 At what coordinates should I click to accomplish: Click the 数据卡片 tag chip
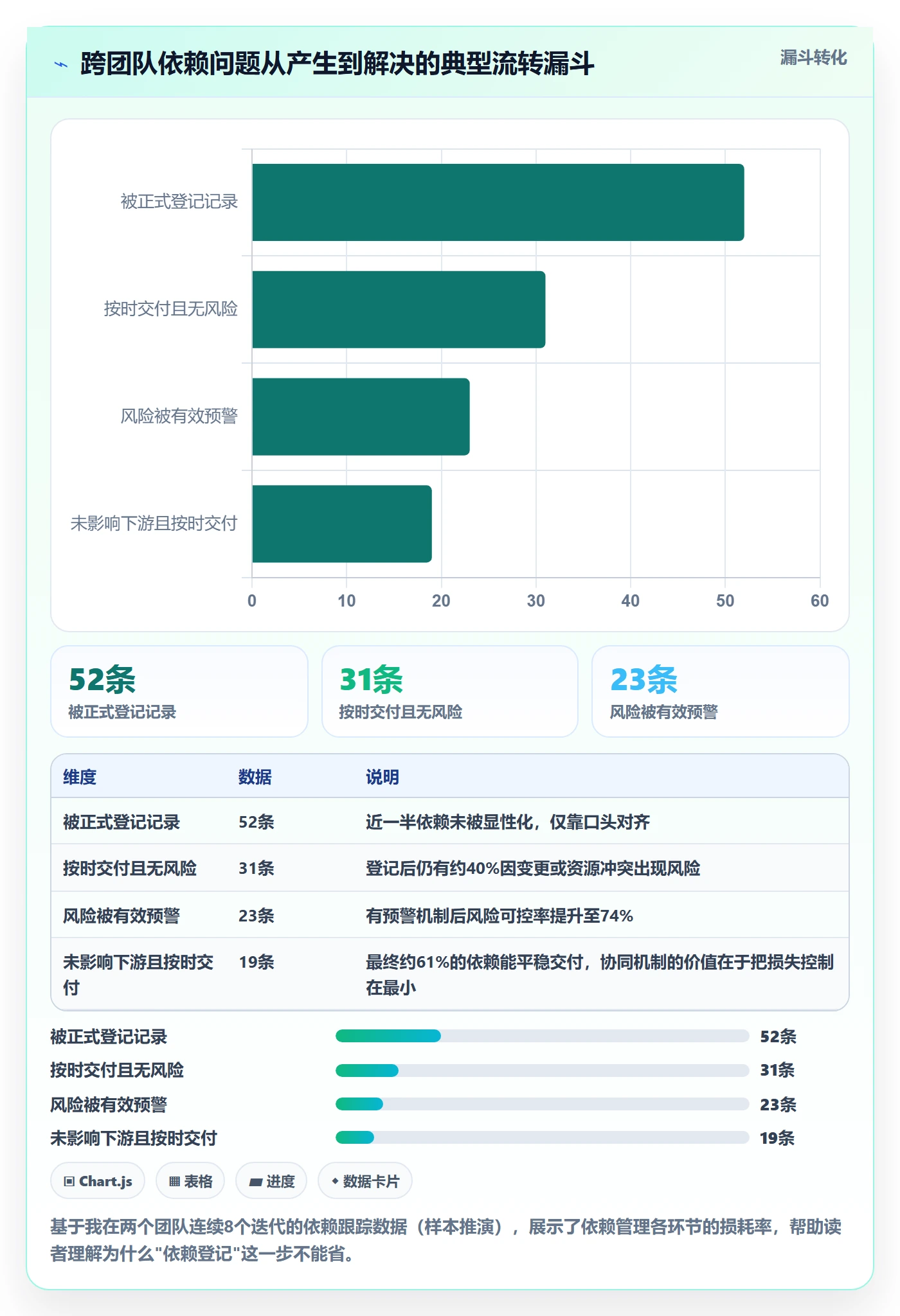point(365,1181)
